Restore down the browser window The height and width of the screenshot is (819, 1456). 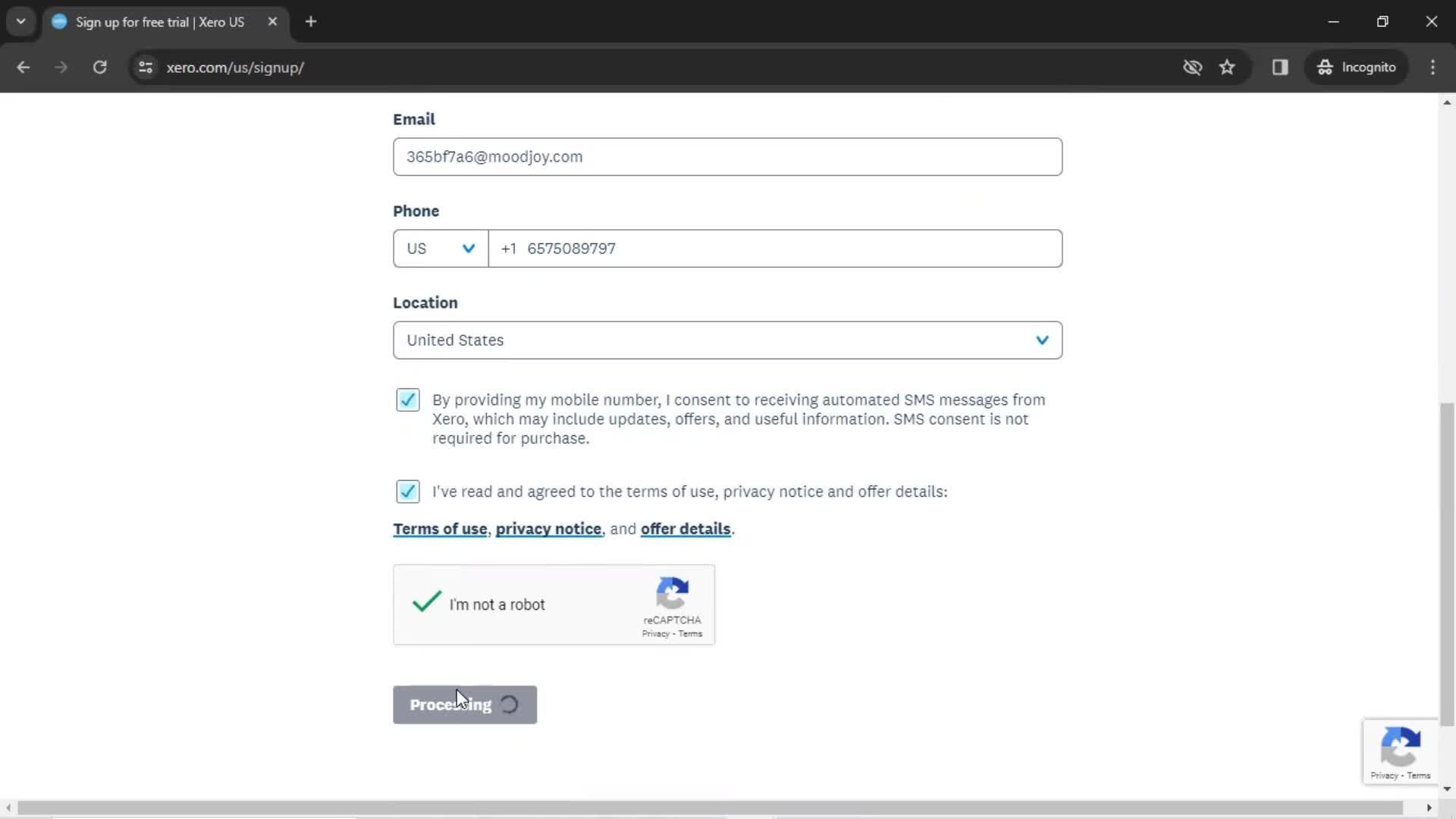click(x=1382, y=22)
